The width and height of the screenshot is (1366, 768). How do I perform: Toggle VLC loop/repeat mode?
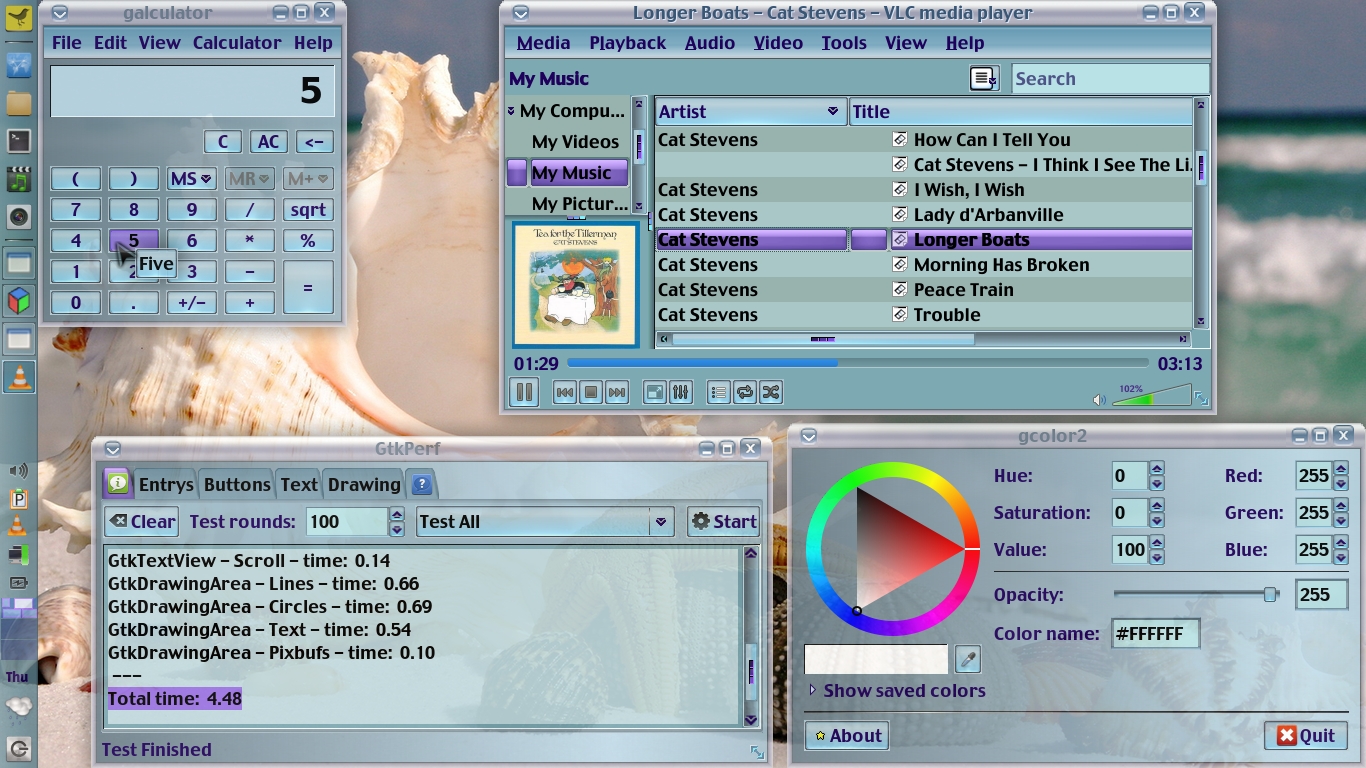[x=744, y=393]
